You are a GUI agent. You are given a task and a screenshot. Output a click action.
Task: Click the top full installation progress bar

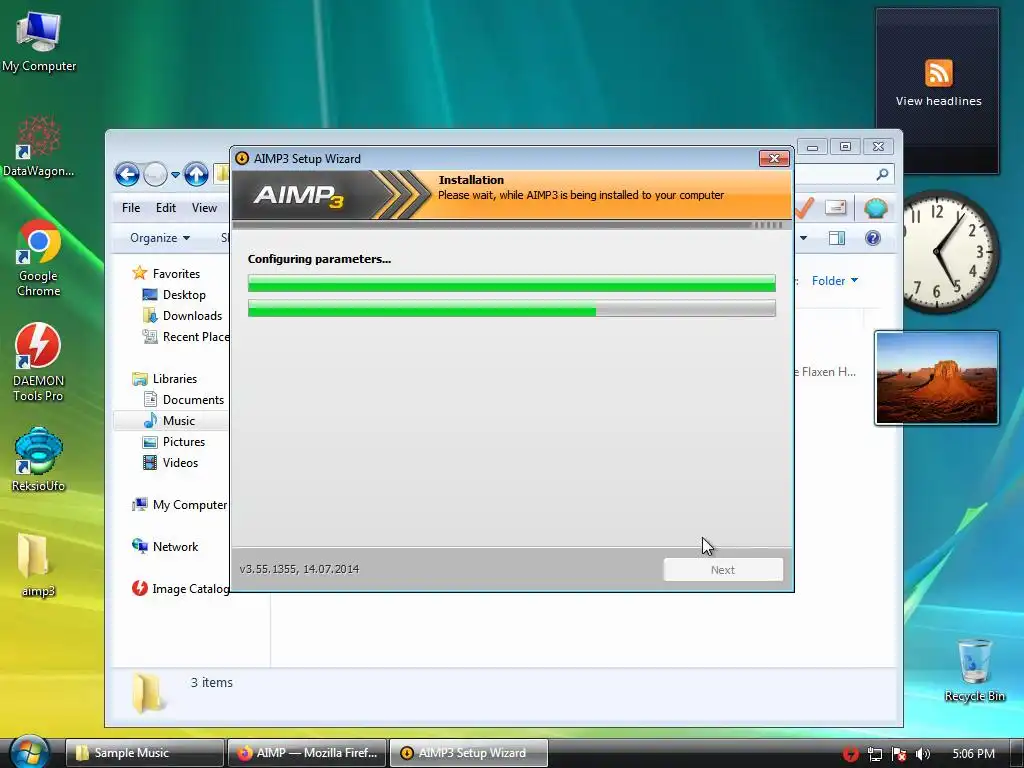coord(511,283)
